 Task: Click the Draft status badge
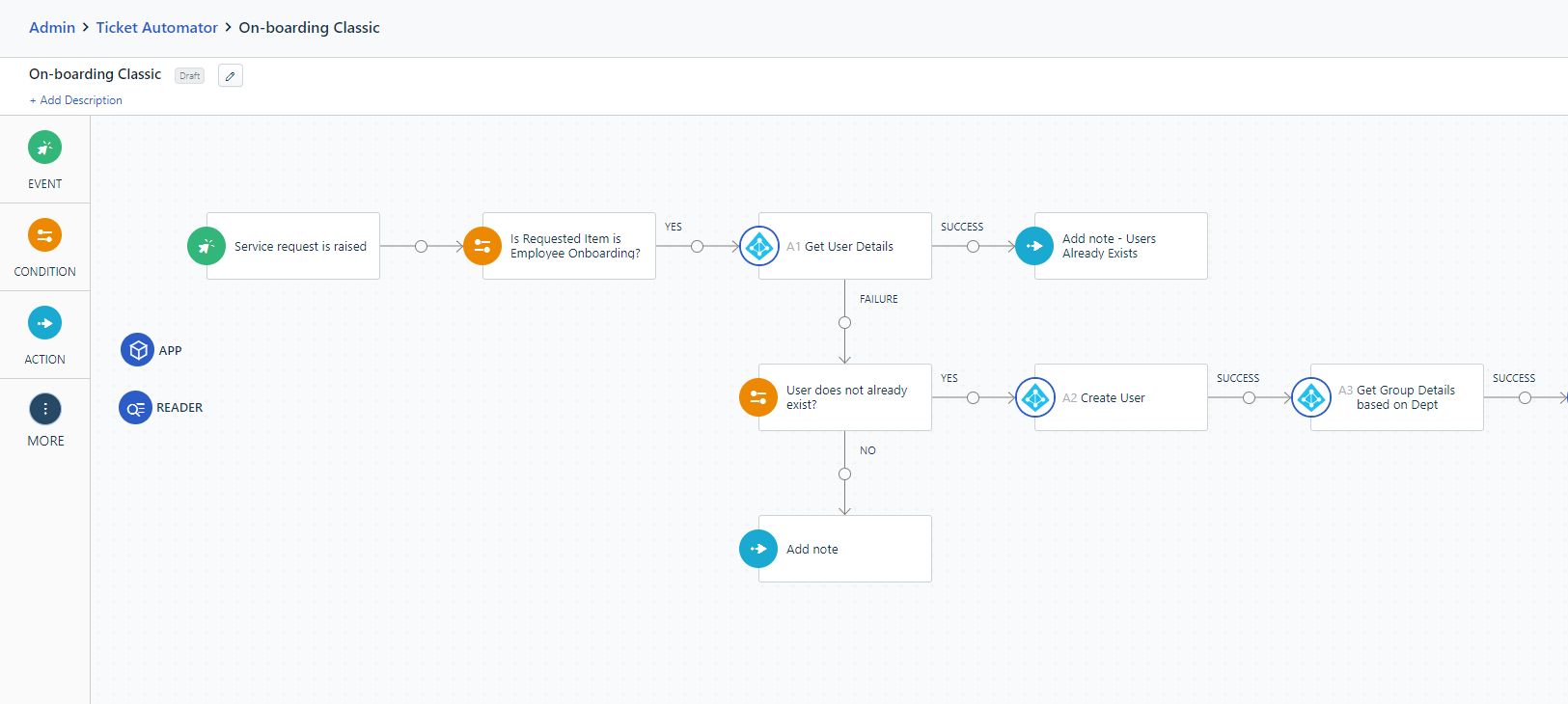[x=190, y=76]
